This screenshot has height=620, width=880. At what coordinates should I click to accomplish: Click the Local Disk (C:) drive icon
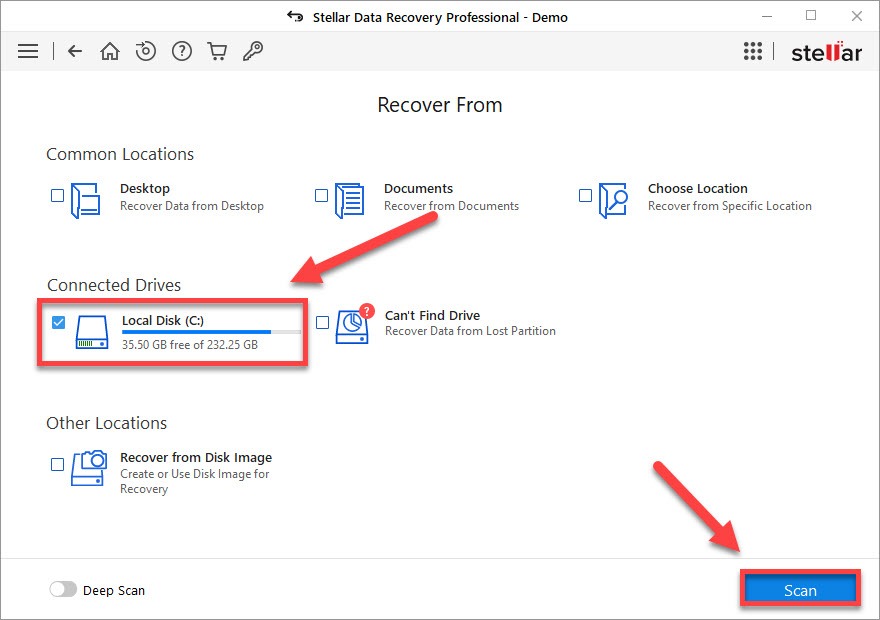coord(92,332)
